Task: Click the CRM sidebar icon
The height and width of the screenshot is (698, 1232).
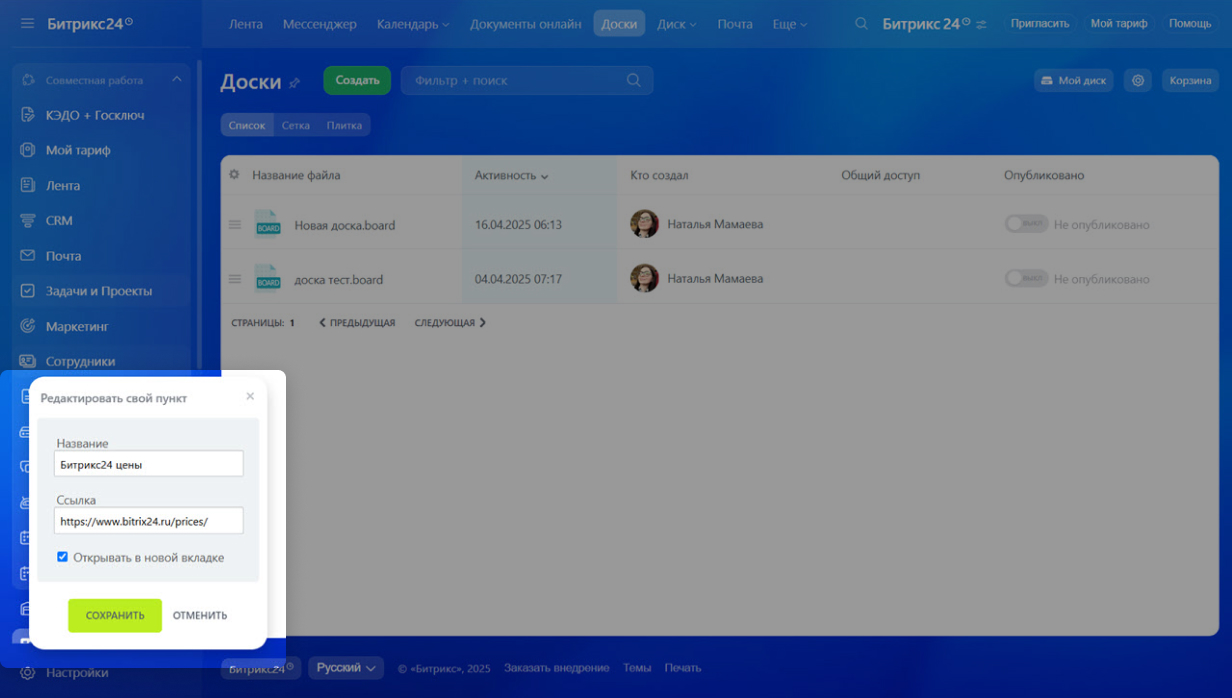Action: coord(28,220)
